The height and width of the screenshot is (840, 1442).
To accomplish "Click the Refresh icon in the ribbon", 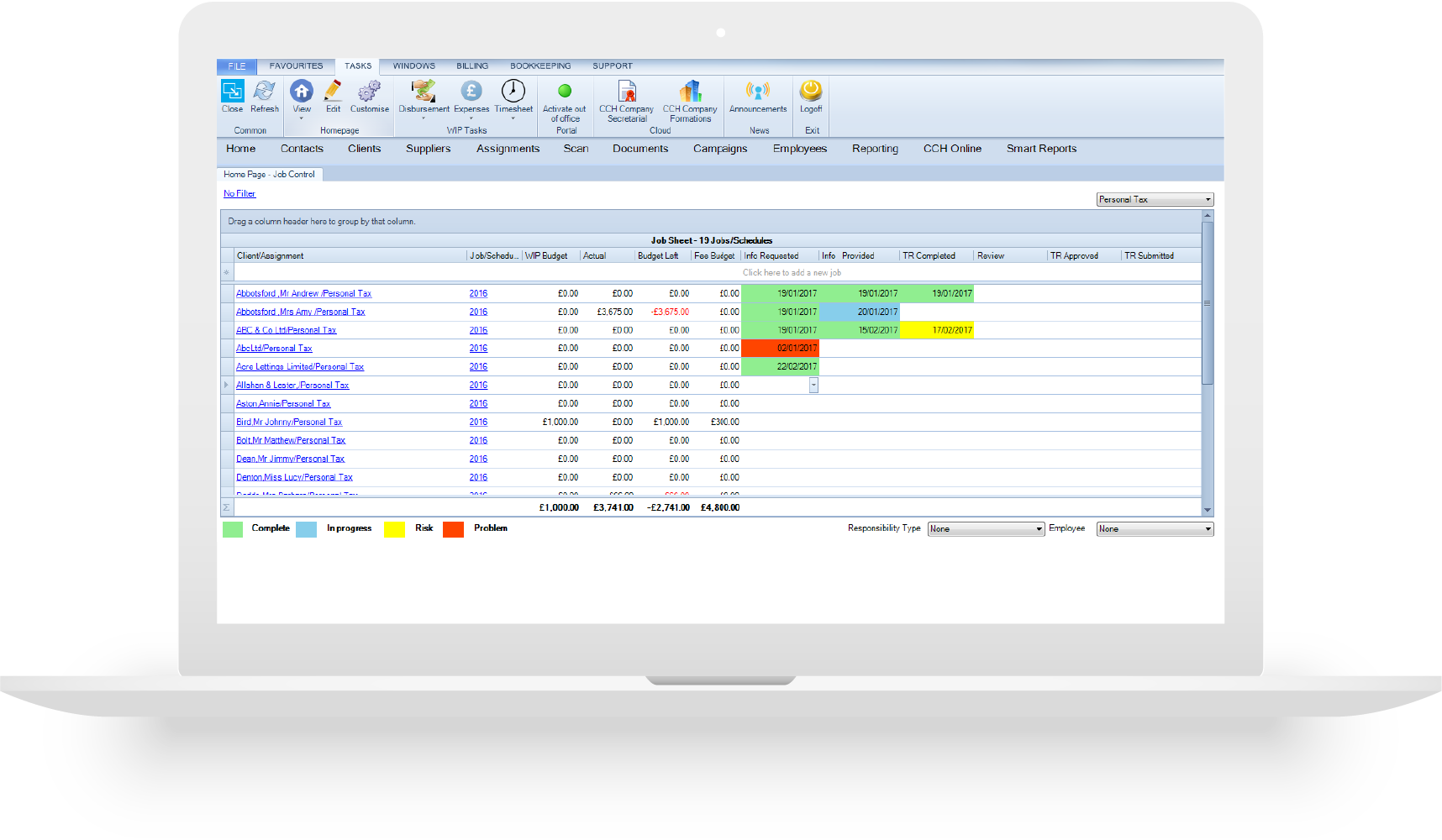I will pyautogui.click(x=264, y=92).
